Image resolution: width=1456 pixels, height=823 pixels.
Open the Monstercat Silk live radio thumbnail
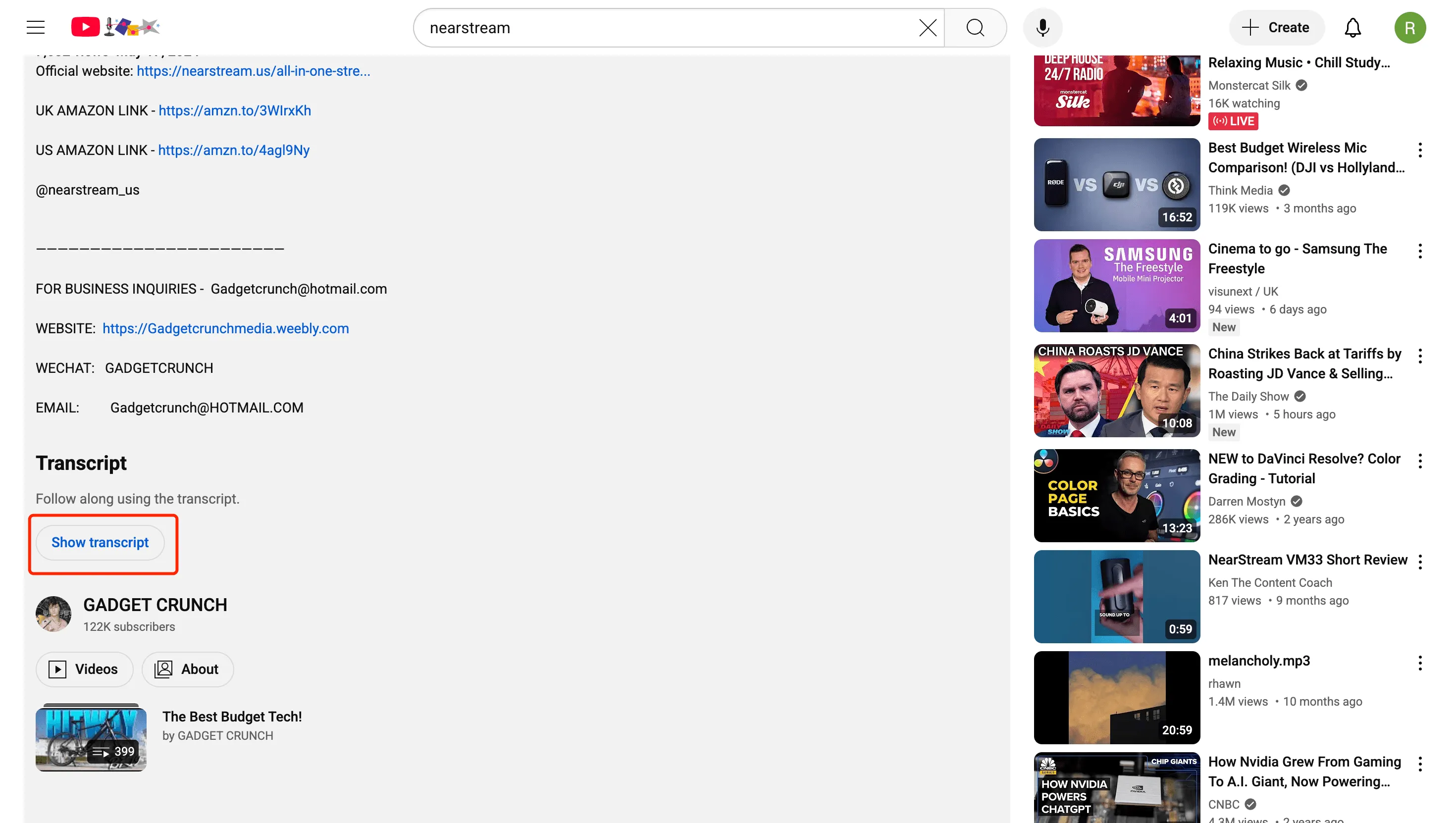tap(1117, 91)
